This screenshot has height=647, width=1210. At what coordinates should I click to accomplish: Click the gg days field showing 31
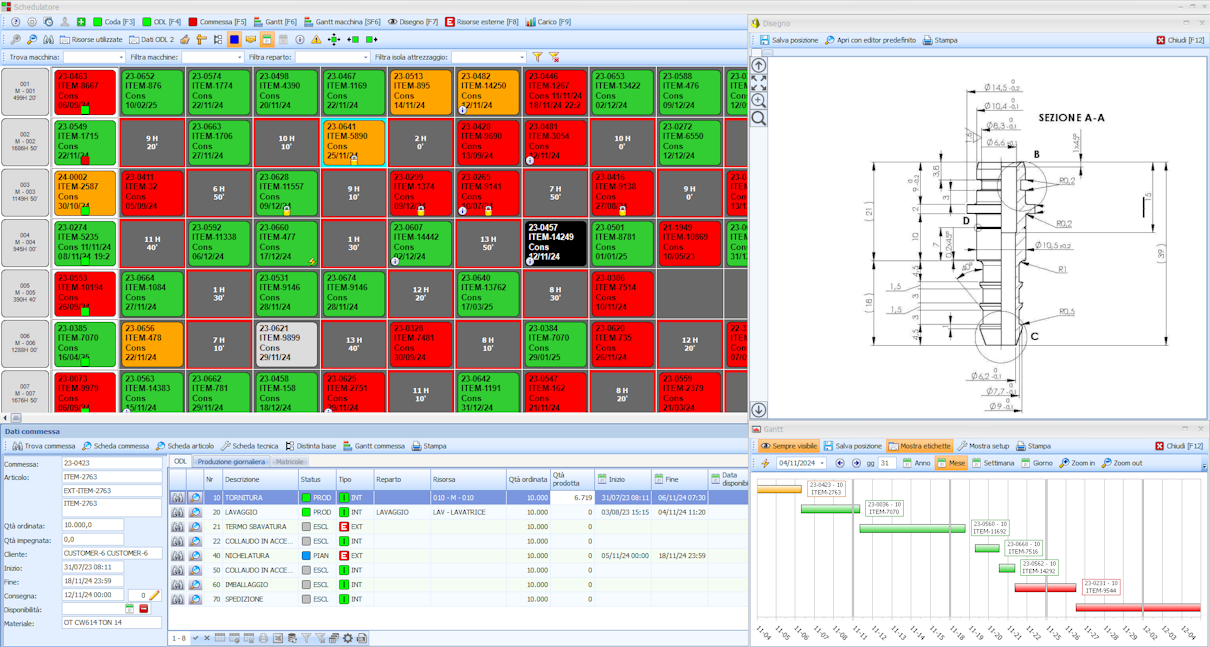(888, 463)
